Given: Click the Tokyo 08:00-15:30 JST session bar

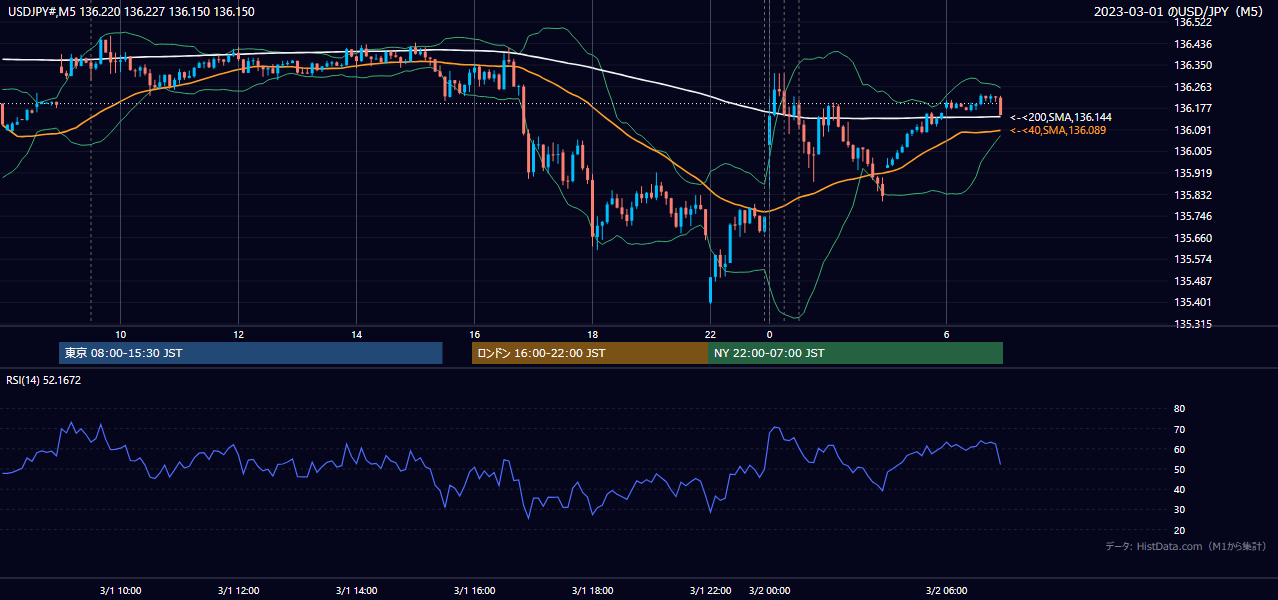Looking at the screenshot, I should 251,353.
